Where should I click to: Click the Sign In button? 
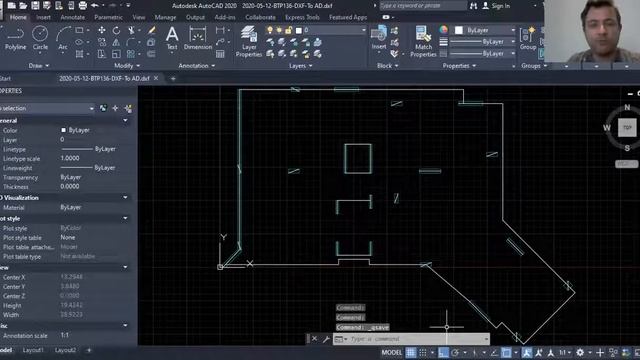(496, 6)
